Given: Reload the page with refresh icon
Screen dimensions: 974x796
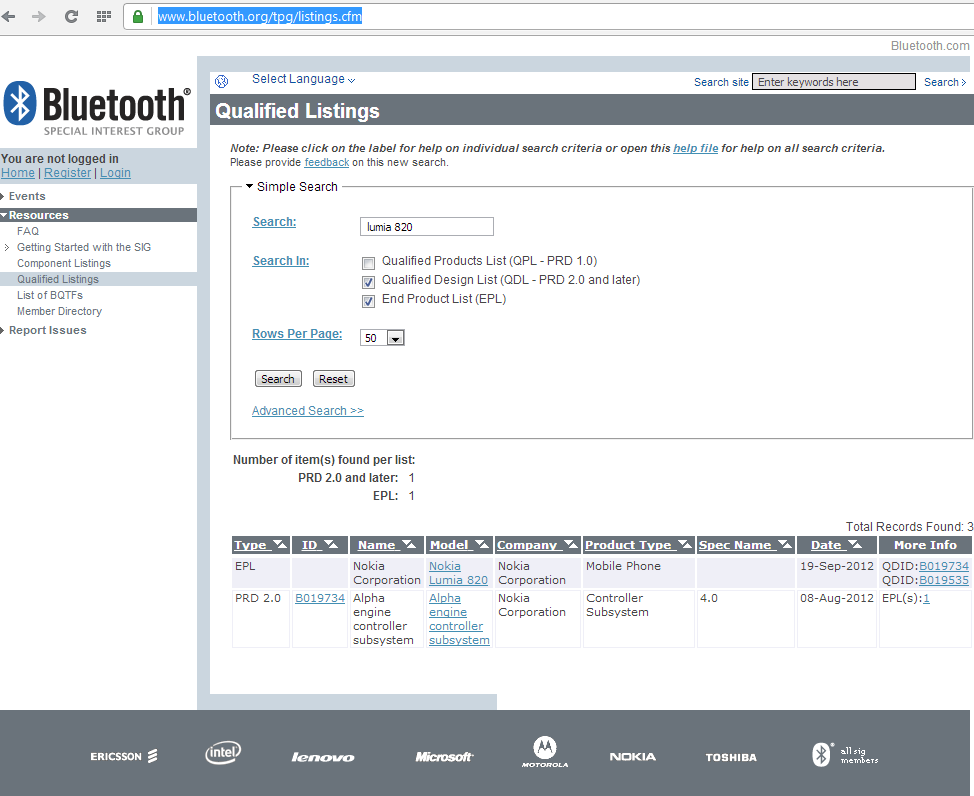Looking at the screenshot, I should [x=71, y=16].
